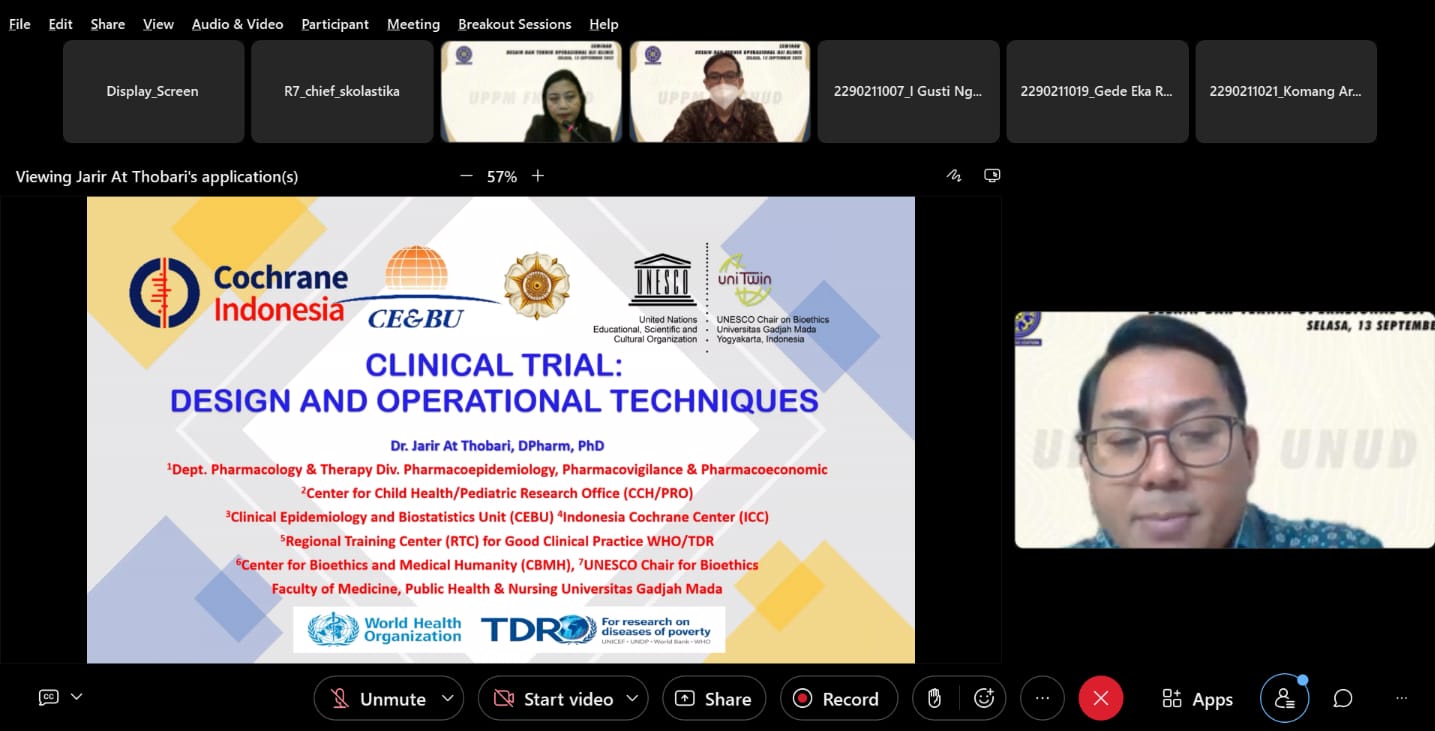Select the R7_chief_skolastika participant tile
Viewport: 1435px width, 731px height.
342,91
